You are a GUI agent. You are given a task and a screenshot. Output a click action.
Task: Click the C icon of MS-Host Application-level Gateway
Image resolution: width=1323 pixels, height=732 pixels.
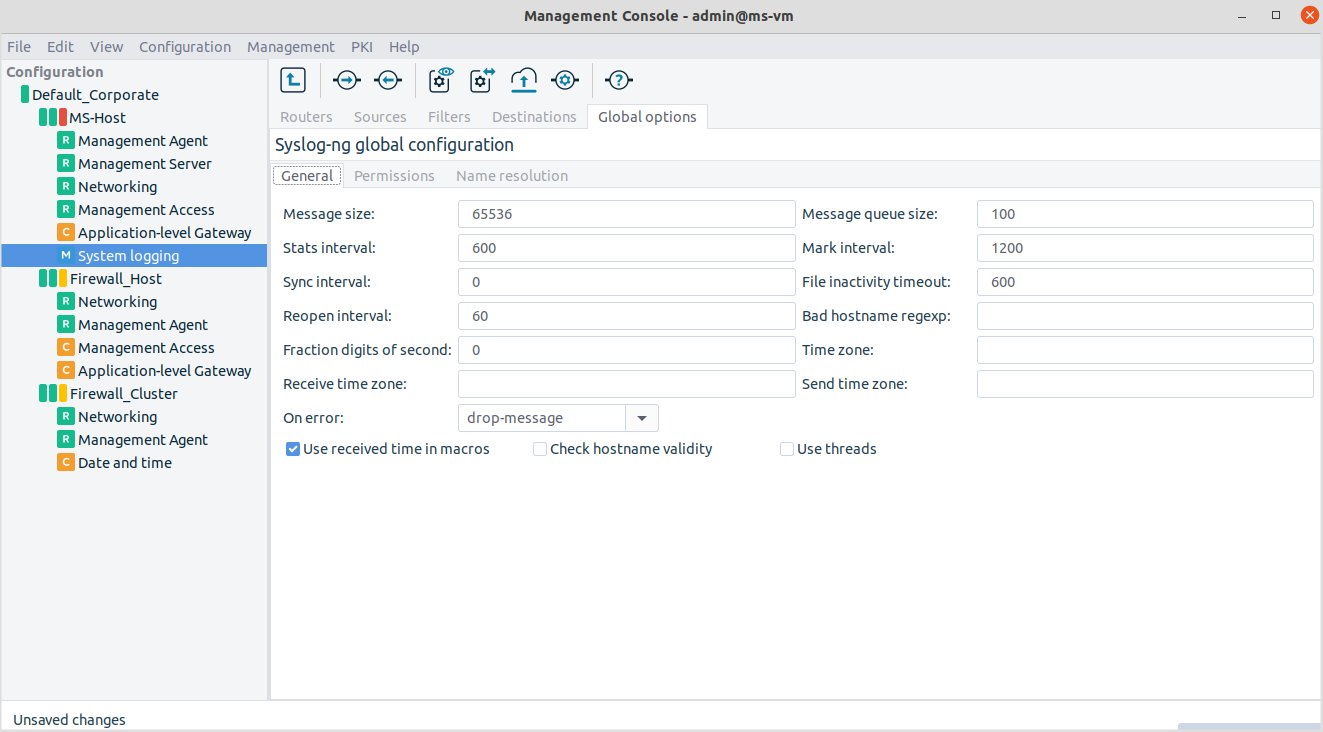coord(66,232)
